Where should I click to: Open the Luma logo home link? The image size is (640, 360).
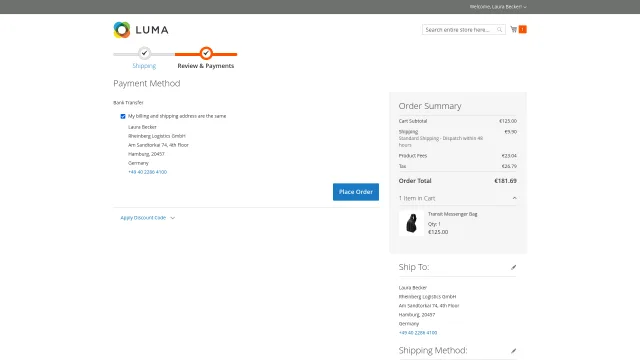[141, 30]
